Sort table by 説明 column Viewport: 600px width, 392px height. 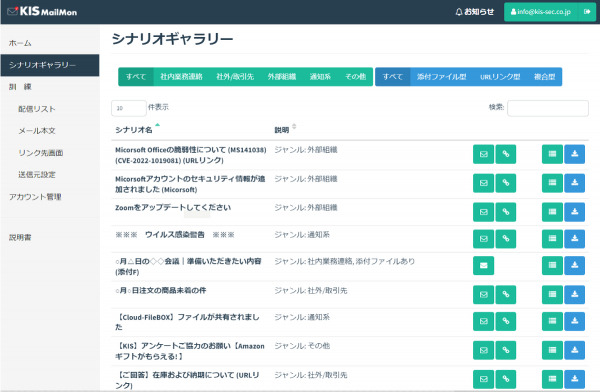pyautogui.click(x=282, y=130)
